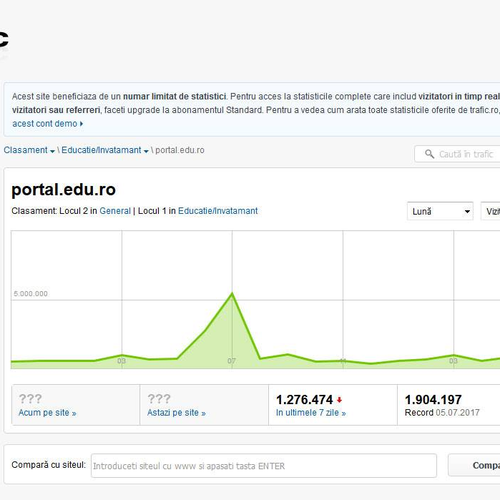Screen dimensions: 500x500
Task: Open the 'In ultimele 7 zile' link
Action: [311, 413]
